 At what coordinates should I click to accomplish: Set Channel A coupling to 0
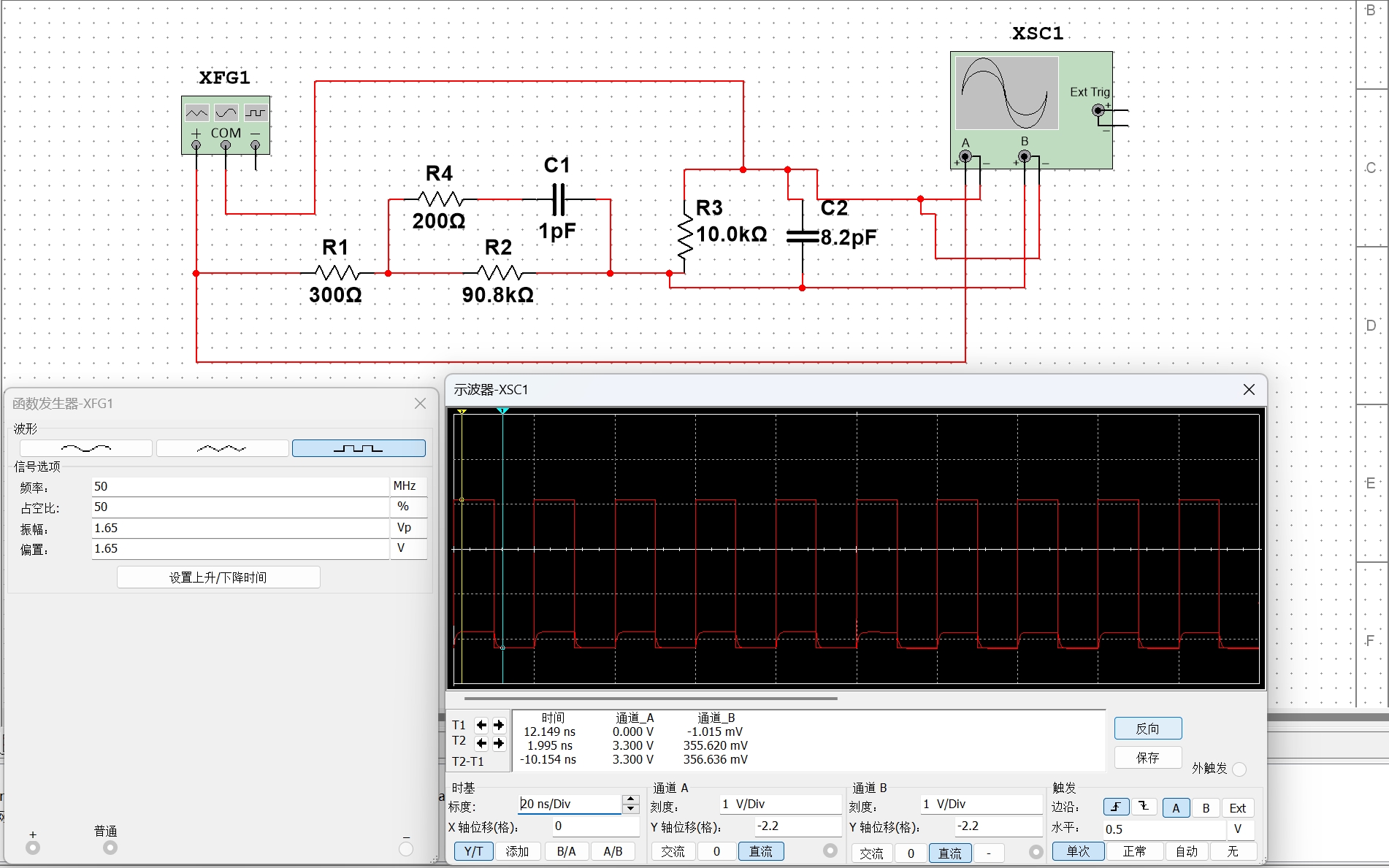click(x=716, y=851)
